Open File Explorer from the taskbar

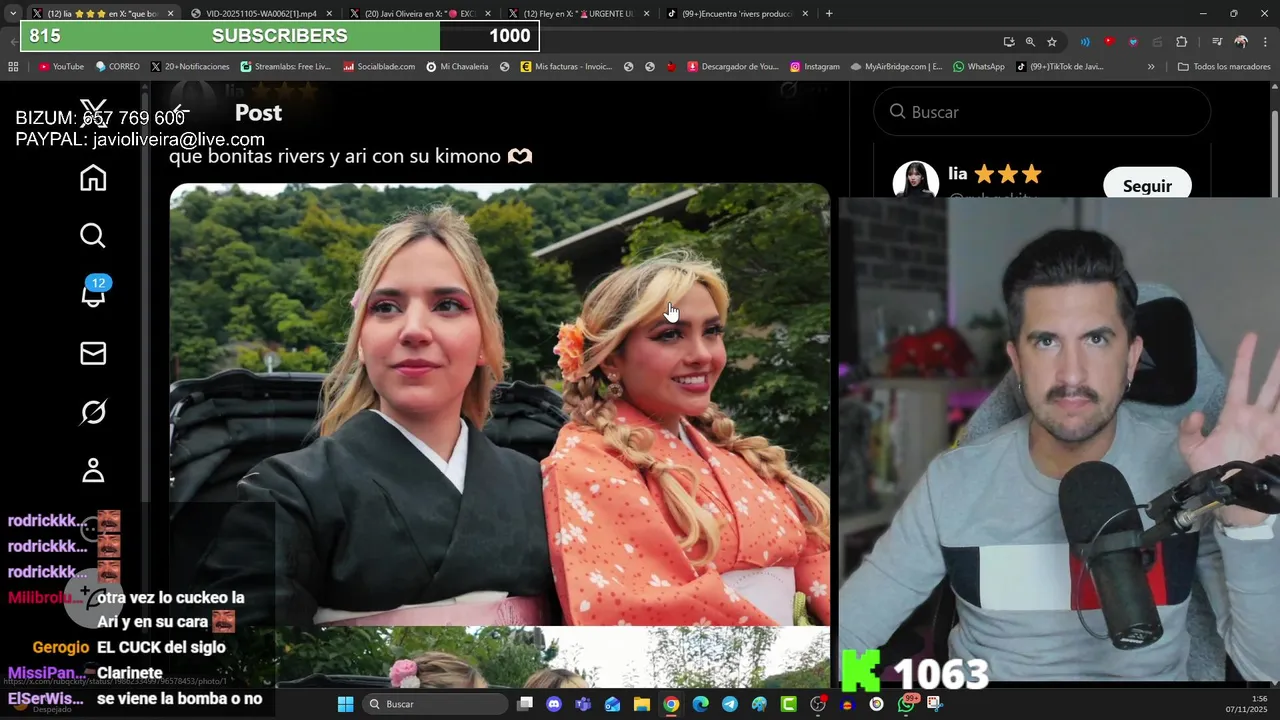point(641,704)
